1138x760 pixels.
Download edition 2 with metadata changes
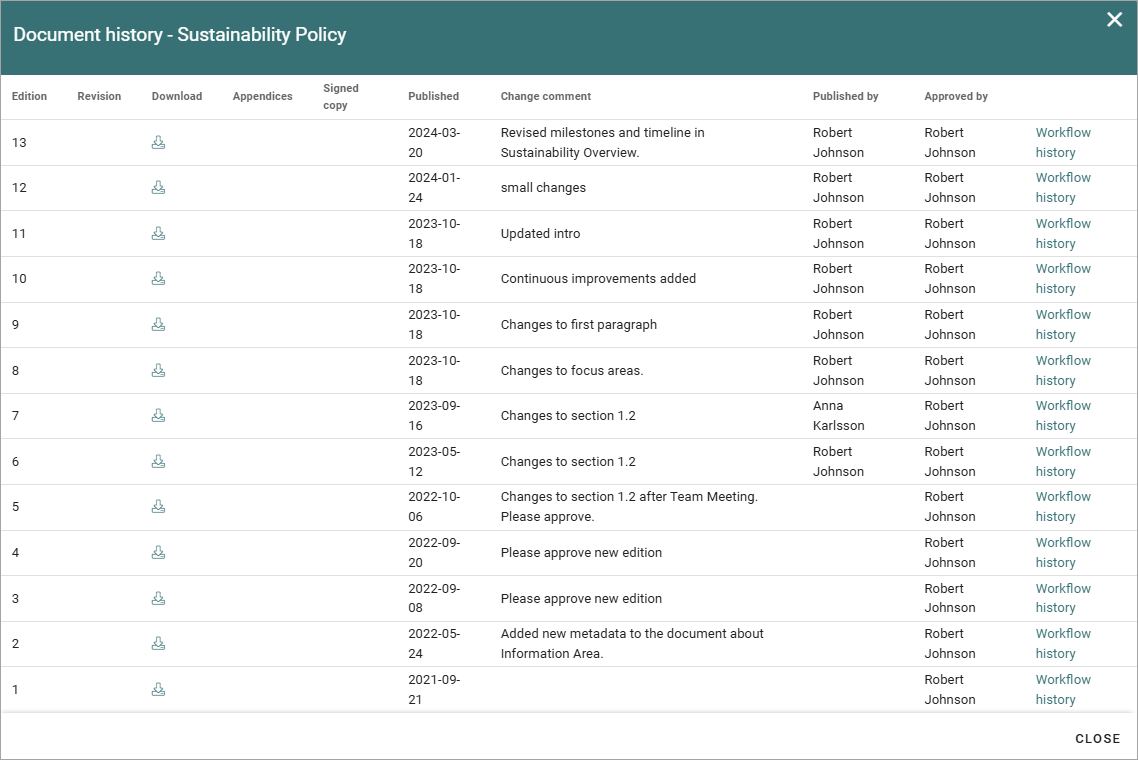point(158,643)
